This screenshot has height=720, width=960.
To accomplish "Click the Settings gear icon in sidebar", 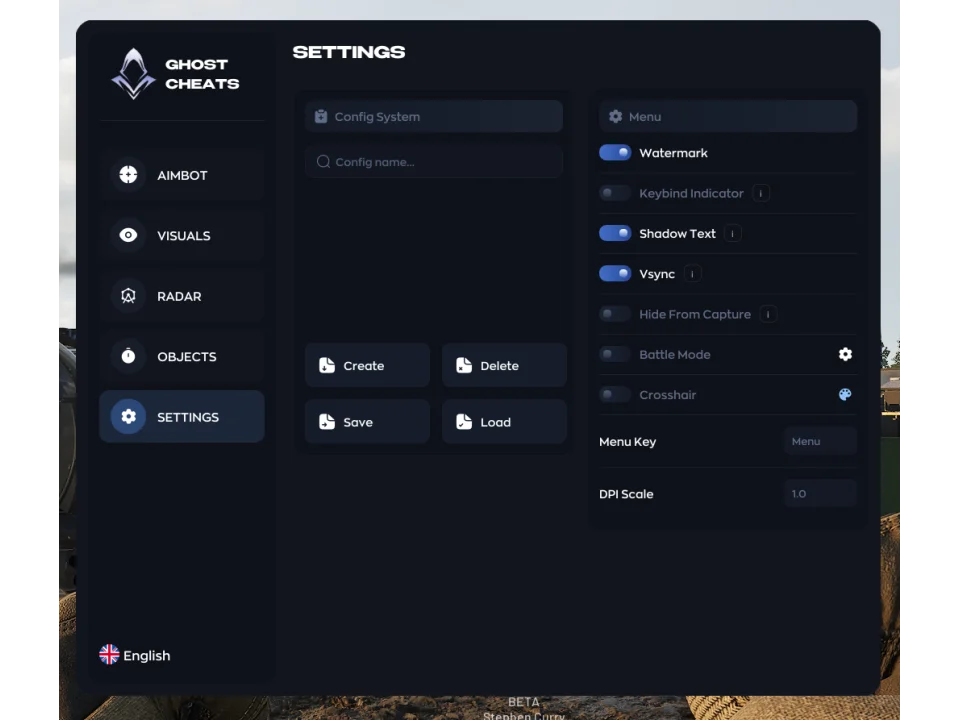I will point(129,416).
